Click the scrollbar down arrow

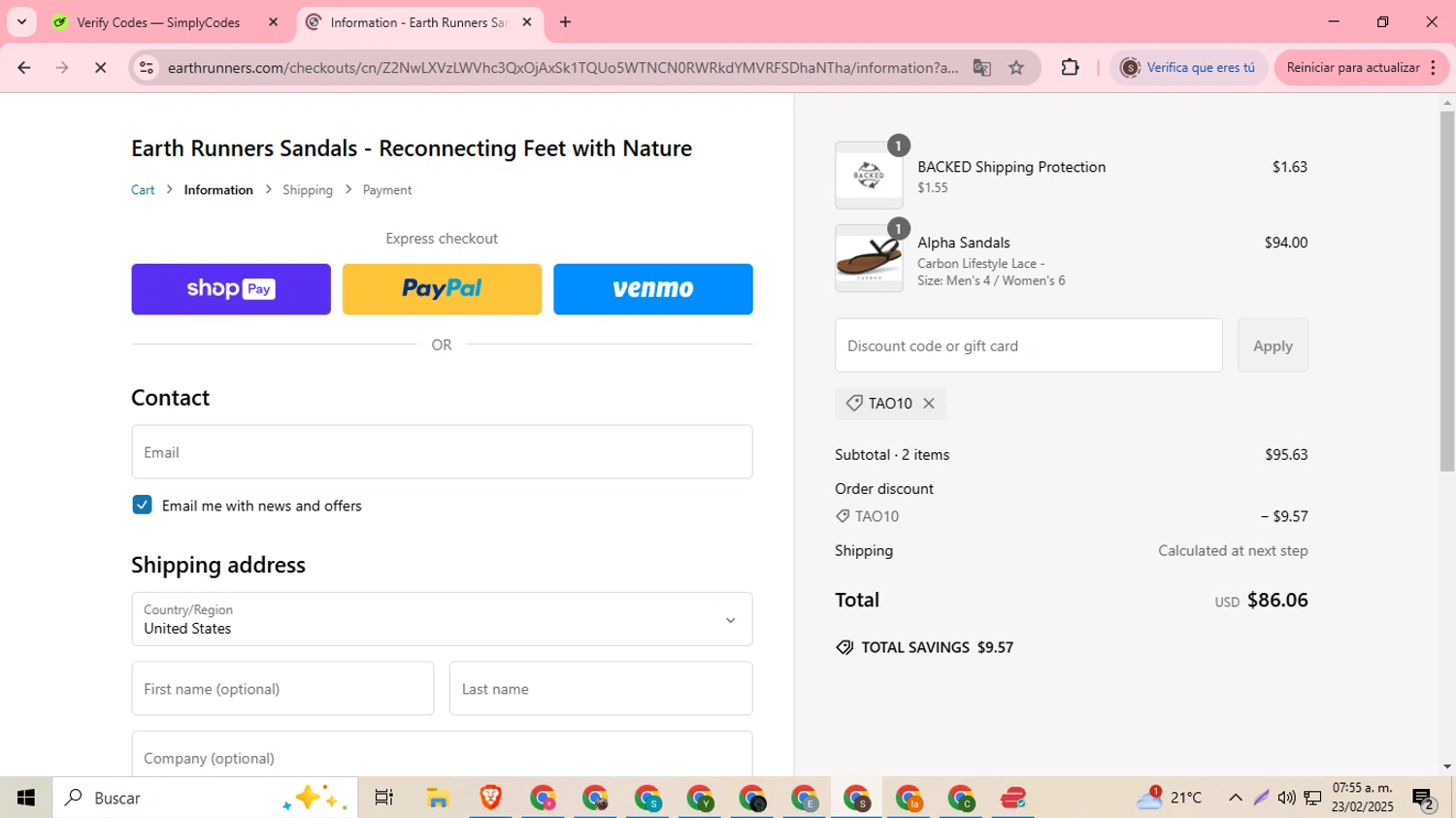pos(1447,767)
